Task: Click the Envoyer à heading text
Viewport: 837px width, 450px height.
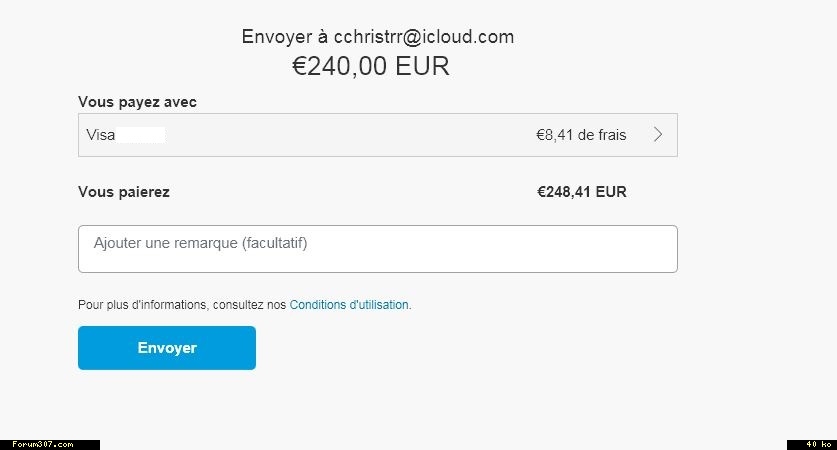Action: pyautogui.click(x=285, y=37)
